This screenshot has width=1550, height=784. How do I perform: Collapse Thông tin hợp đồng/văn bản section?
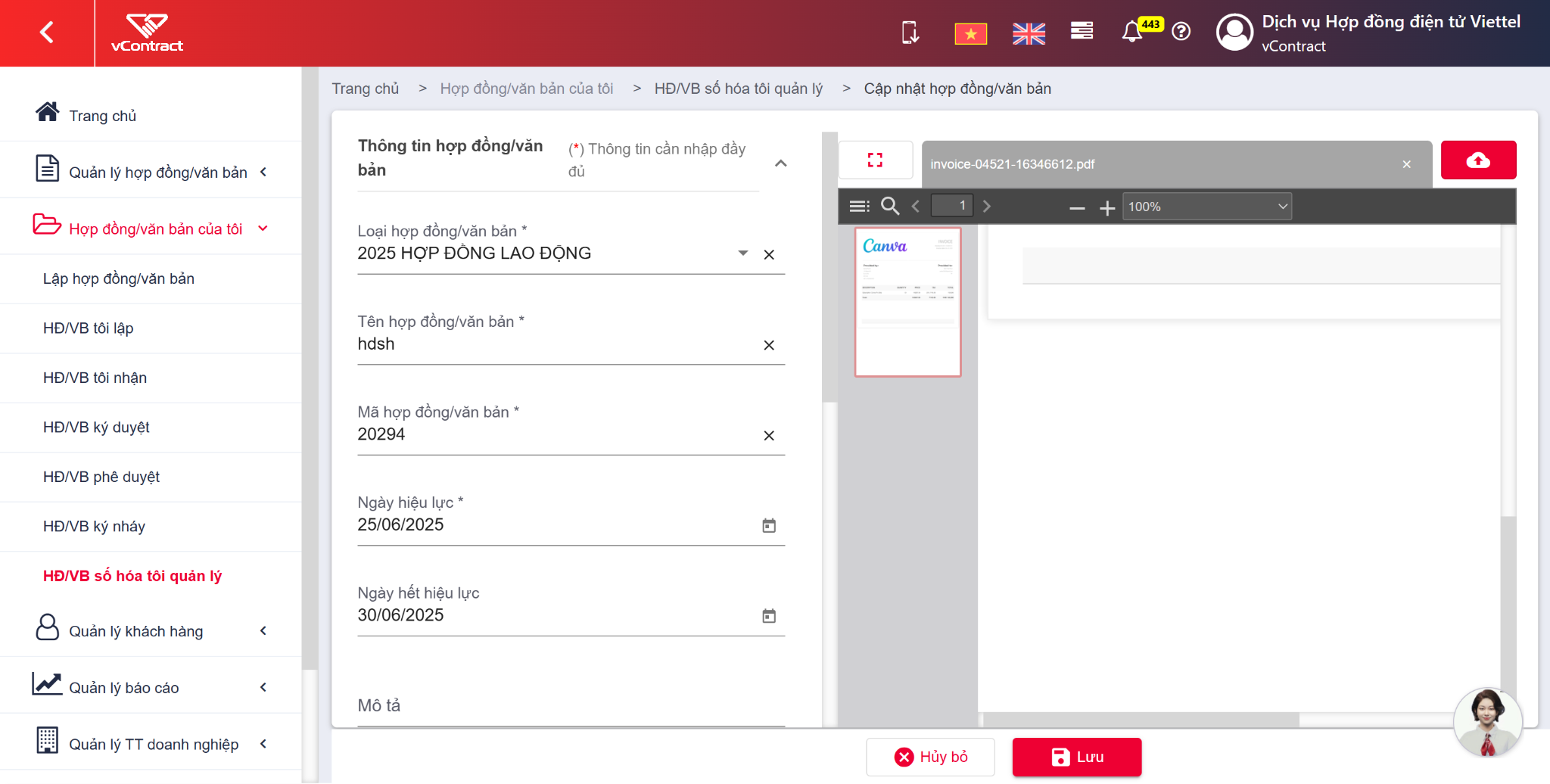coord(781,163)
